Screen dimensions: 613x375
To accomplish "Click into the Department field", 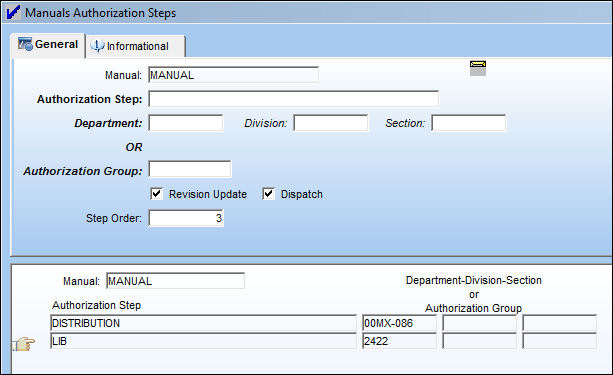I will click(x=186, y=123).
